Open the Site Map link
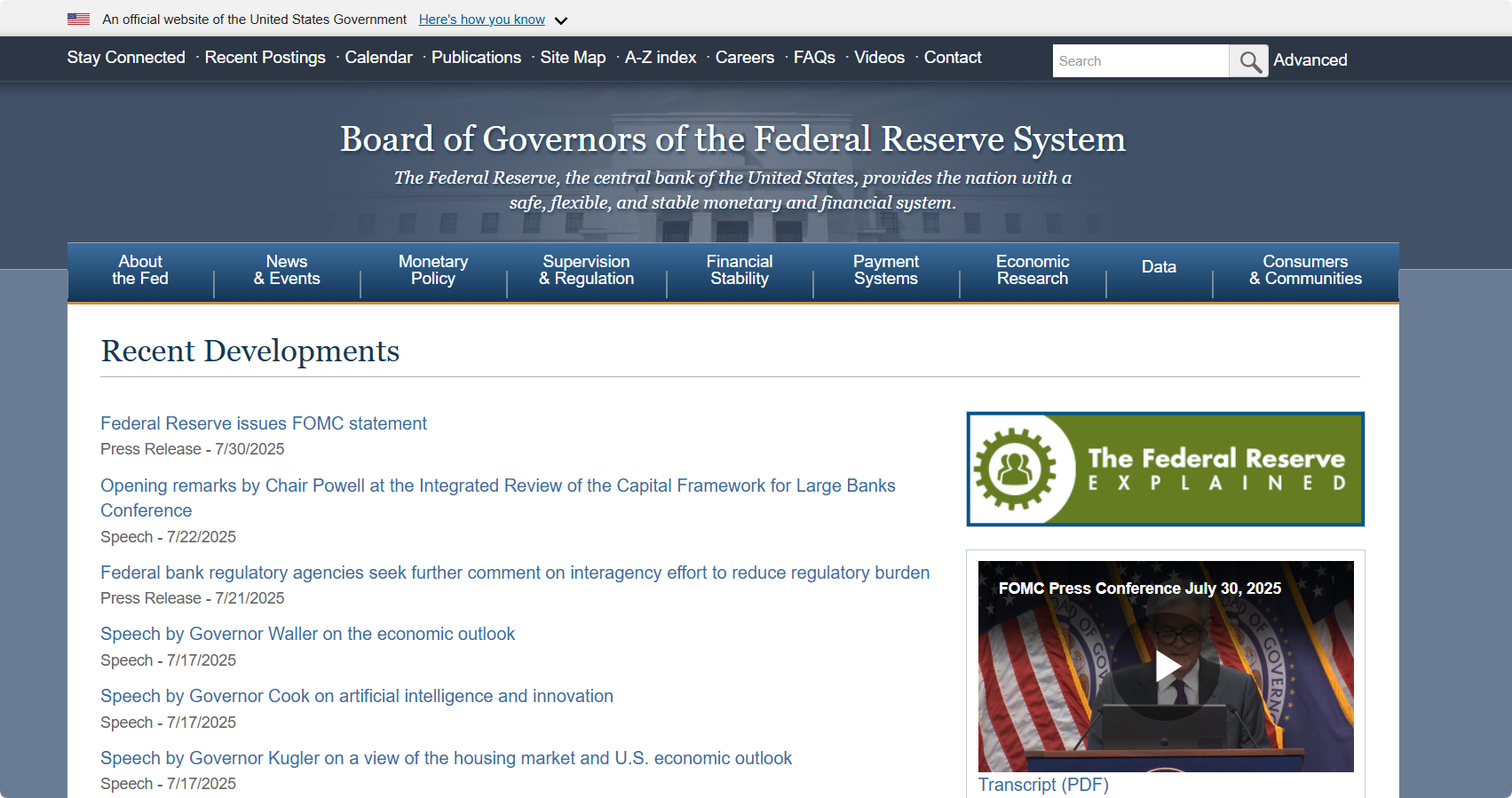The image size is (1512, 798). tap(574, 58)
